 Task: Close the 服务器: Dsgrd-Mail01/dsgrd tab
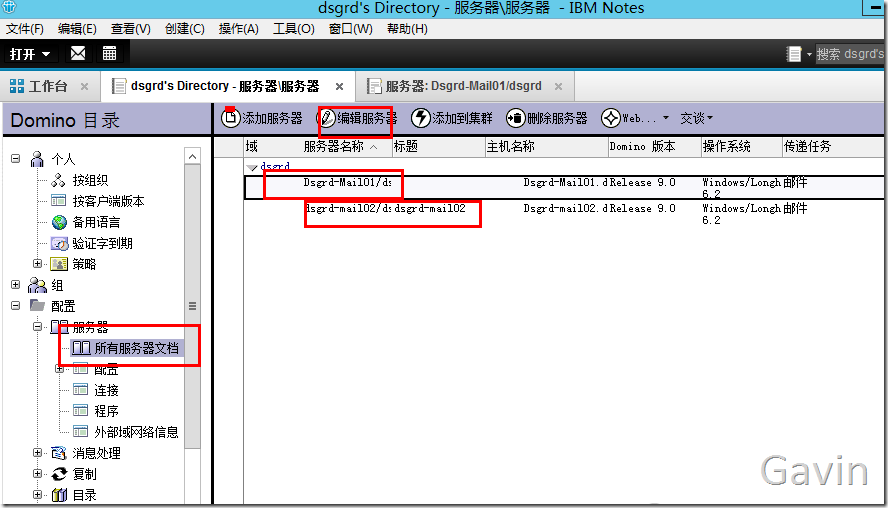(x=558, y=87)
